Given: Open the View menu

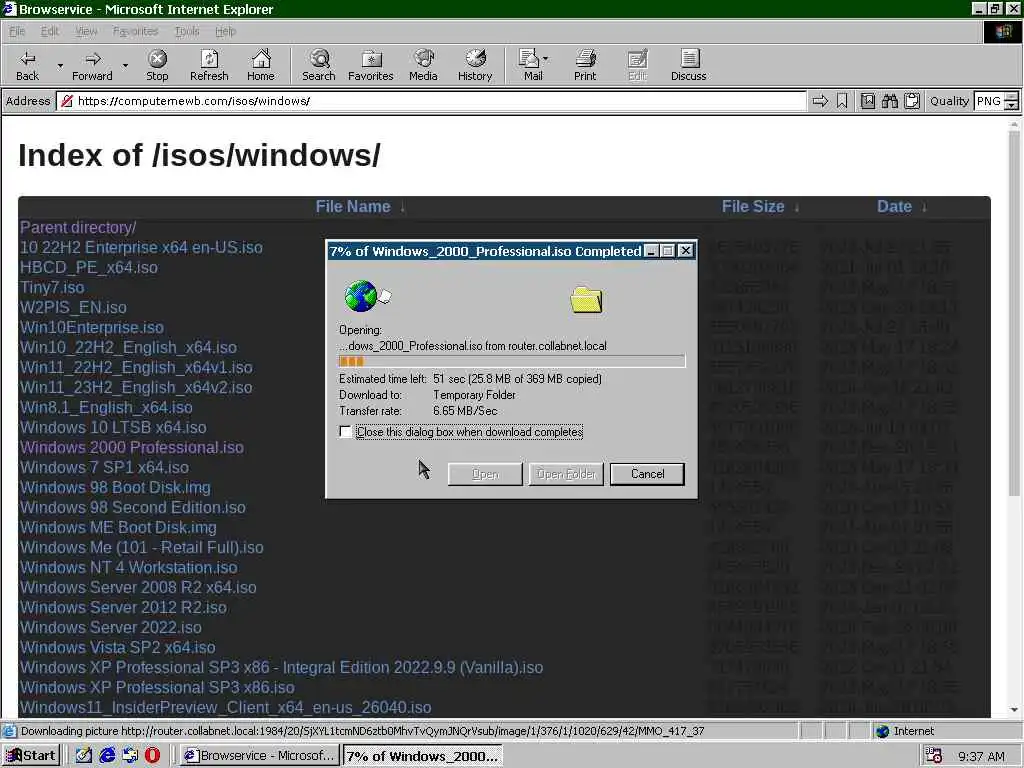Looking at the screenshot, I should point(86,31).
